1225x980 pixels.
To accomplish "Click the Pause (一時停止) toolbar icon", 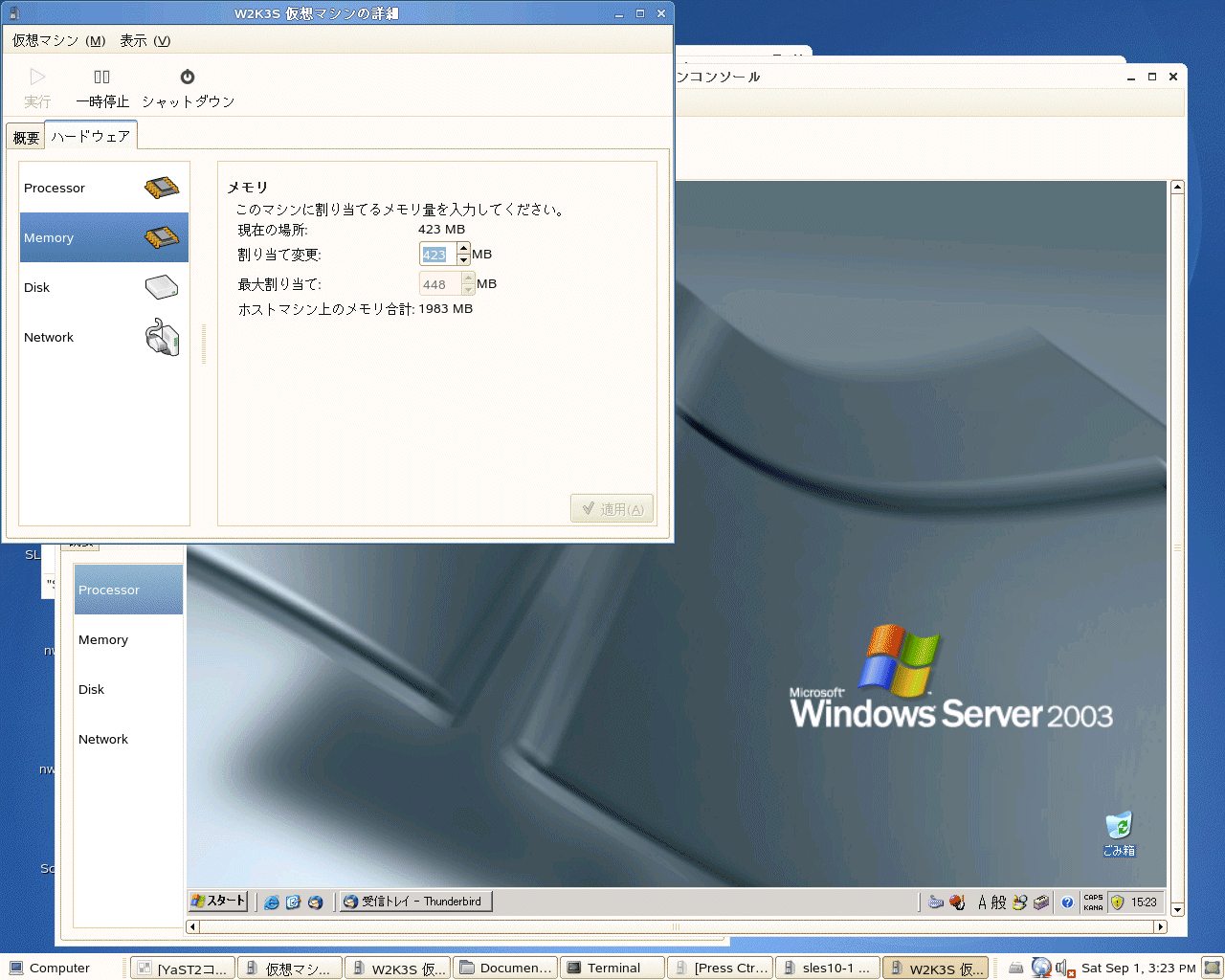I will coord(101,77).
